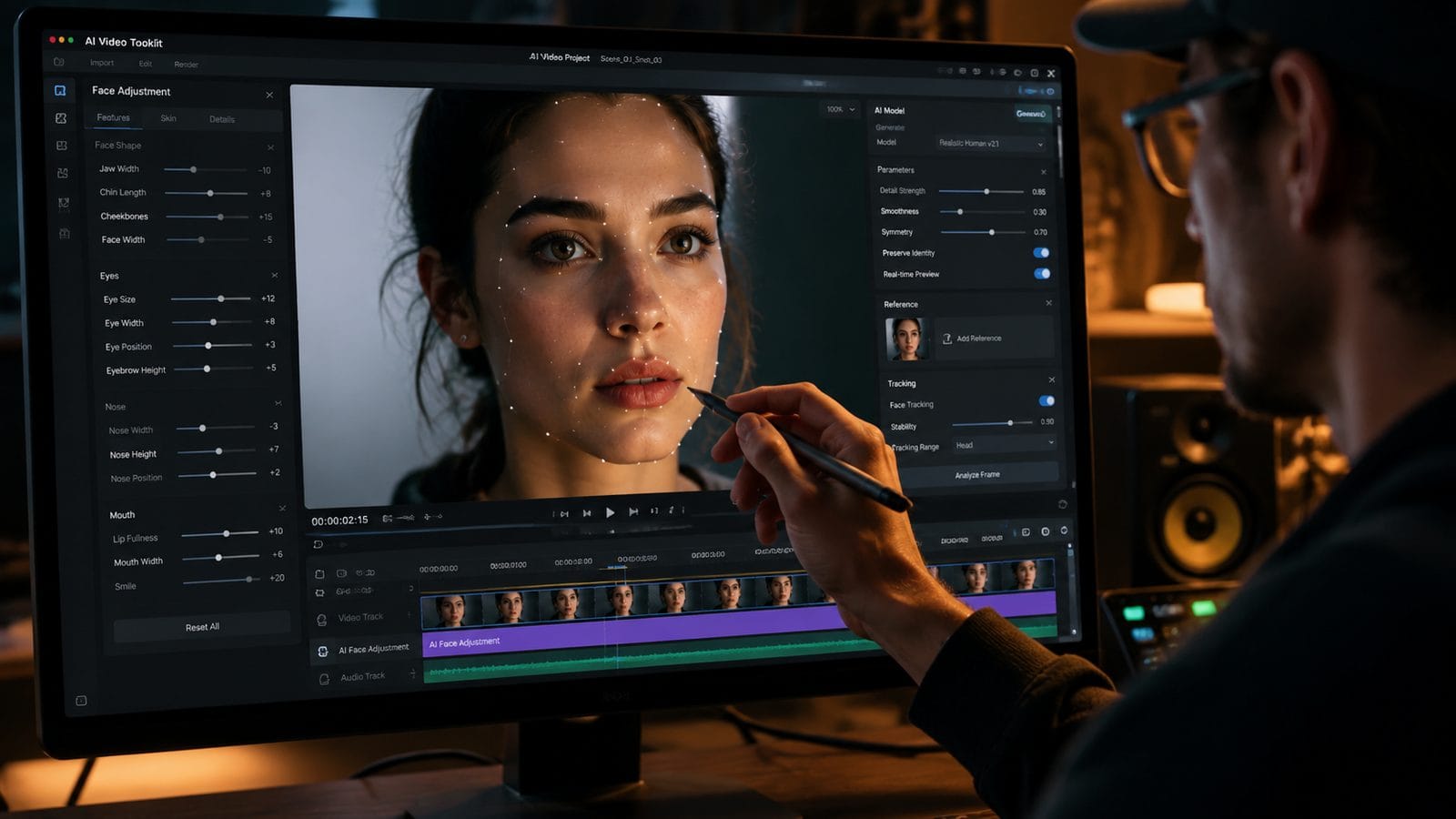
Task: Click the Play button under the preview
Action: coord(610,512)
